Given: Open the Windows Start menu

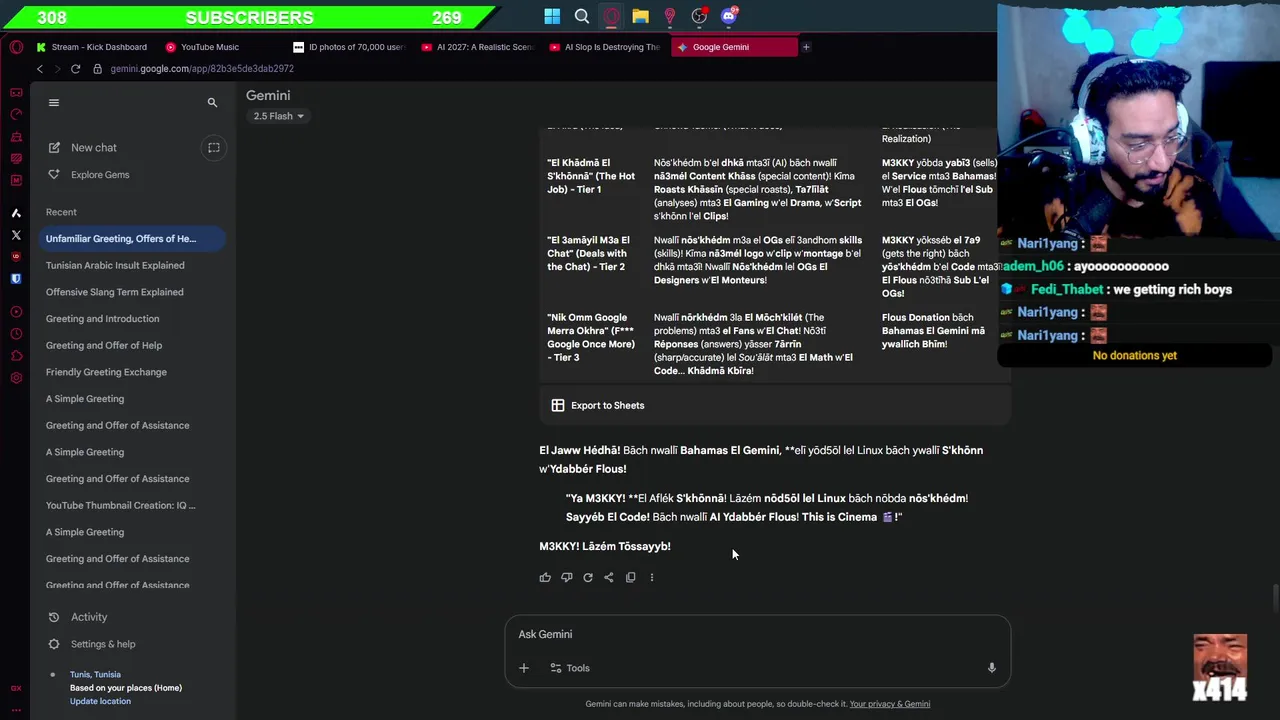Looking at the screenshot, I should pos(552,16).
